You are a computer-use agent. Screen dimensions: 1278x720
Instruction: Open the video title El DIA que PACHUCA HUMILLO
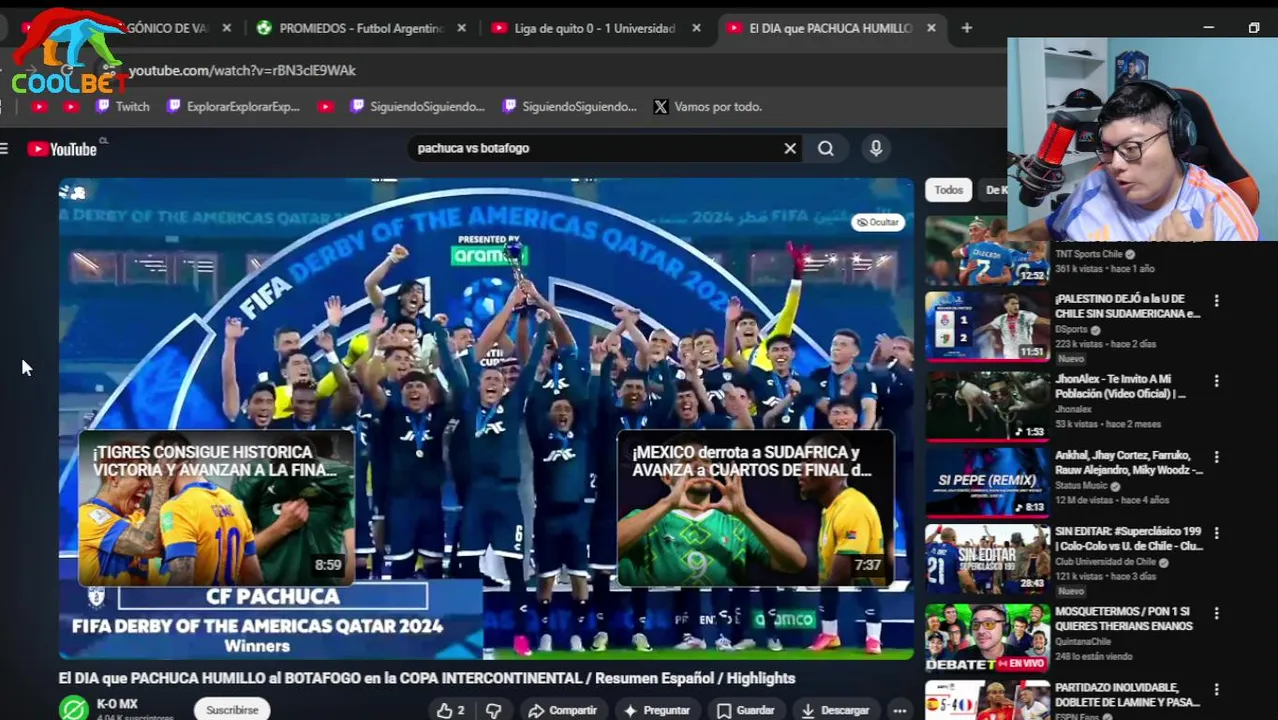point(427,678)
